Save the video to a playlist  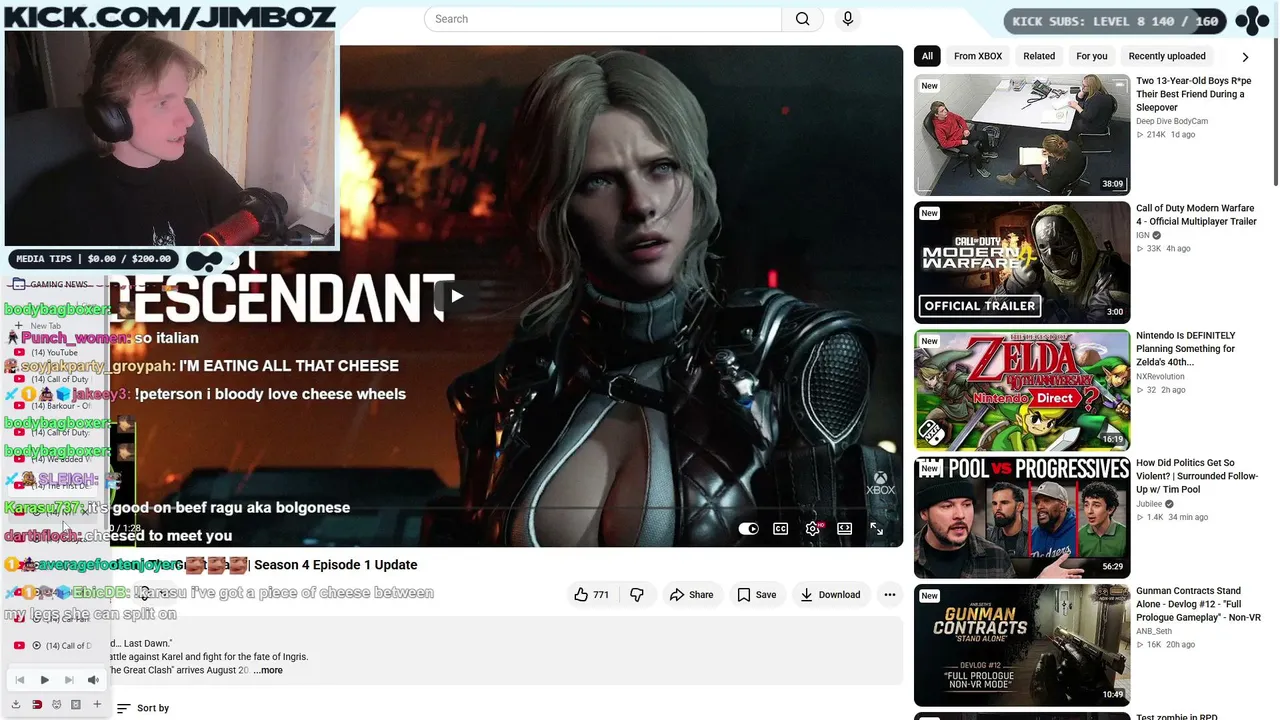[756, 595]
